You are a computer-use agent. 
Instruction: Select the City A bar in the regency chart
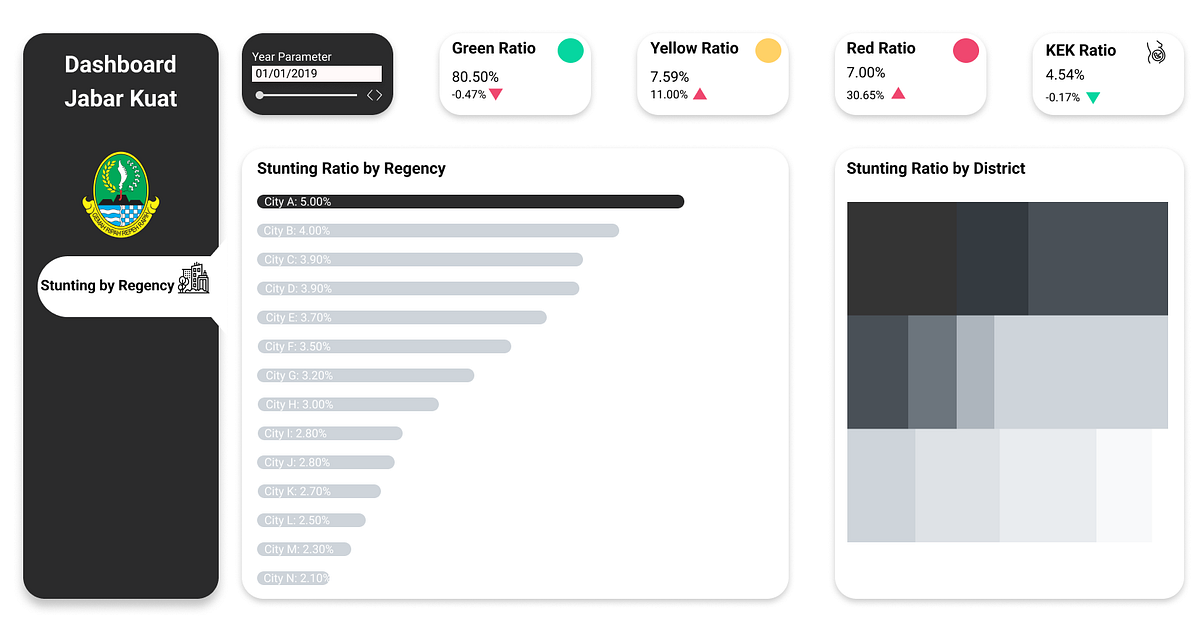[470, 201]
